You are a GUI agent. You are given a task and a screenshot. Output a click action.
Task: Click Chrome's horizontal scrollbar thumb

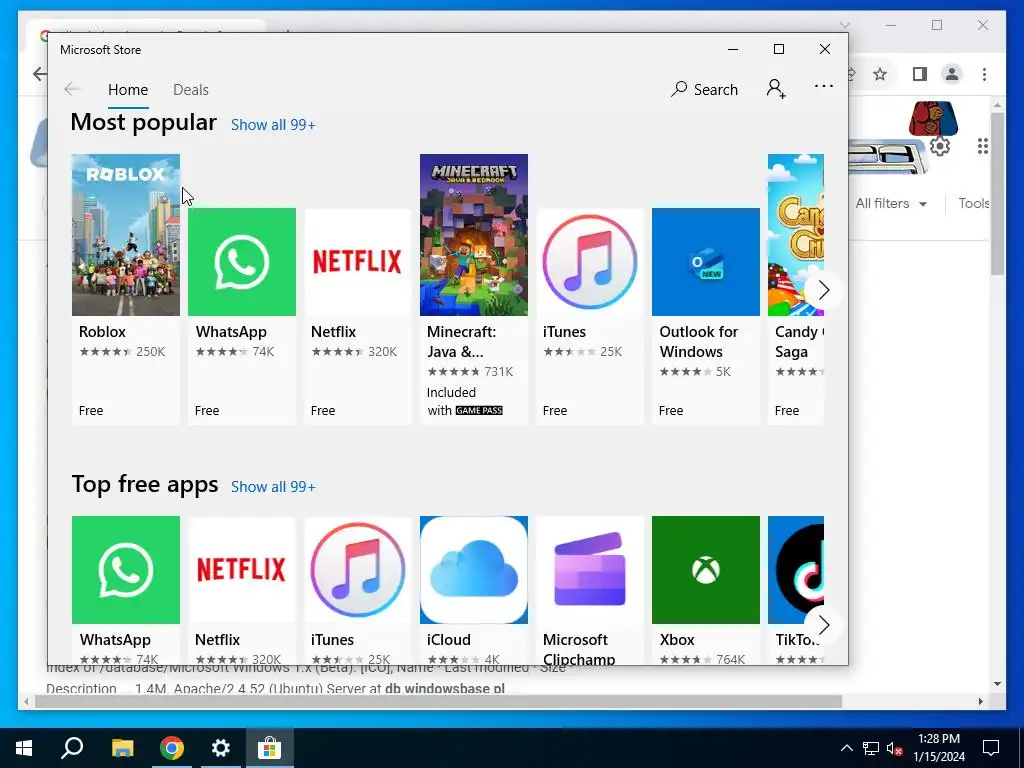pos(438,701)
